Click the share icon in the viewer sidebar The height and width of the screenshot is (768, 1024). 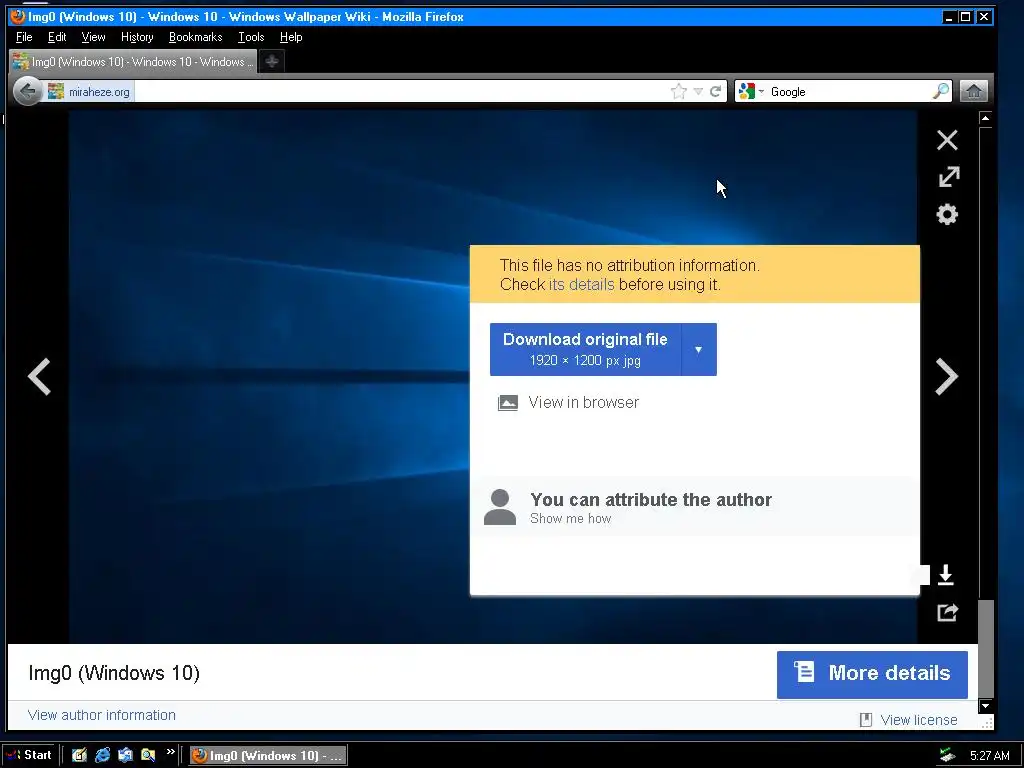(x=947, y=613)
